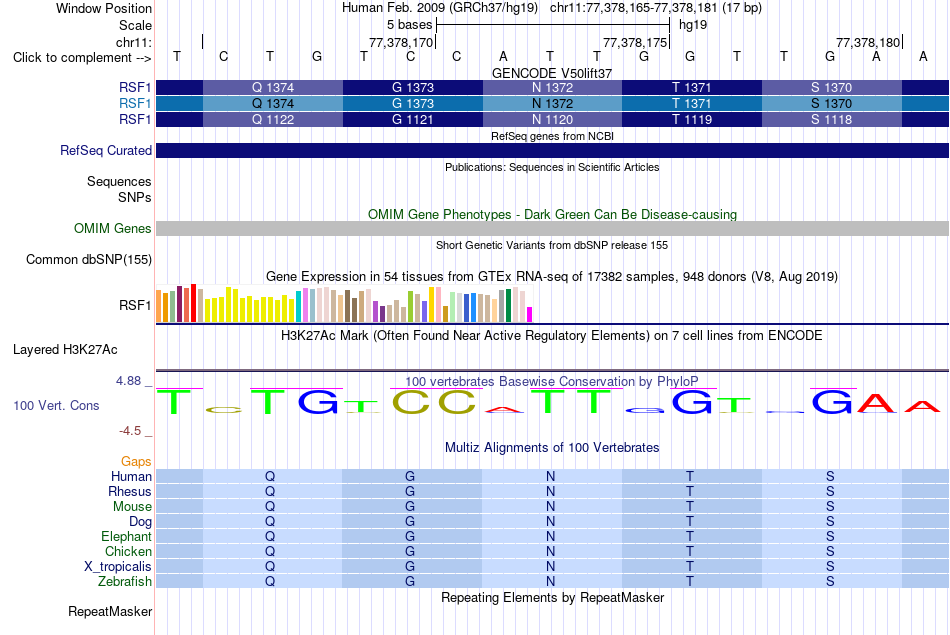Click codon T 1371 in the light blue RSF1 track
Viewport: 950px width, 635px height.
tap(692, 104)
